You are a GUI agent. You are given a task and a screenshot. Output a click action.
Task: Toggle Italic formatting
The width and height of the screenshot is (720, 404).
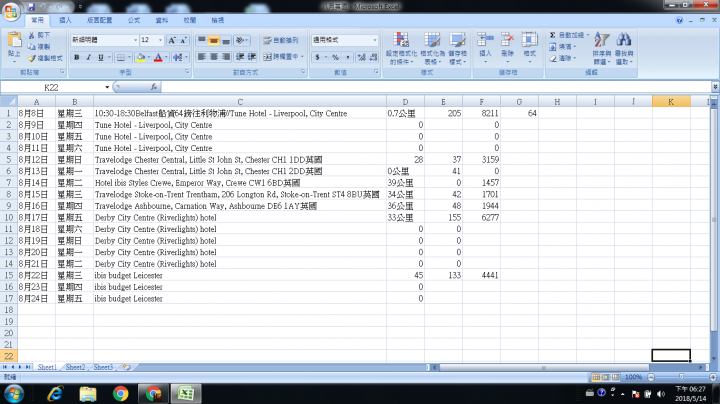coord(89,57)
